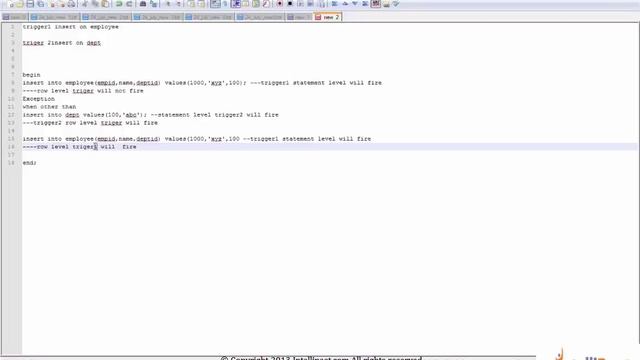Click line number 7 in the margin
Viewport: 640px width, 360px height.
point(13,75)
